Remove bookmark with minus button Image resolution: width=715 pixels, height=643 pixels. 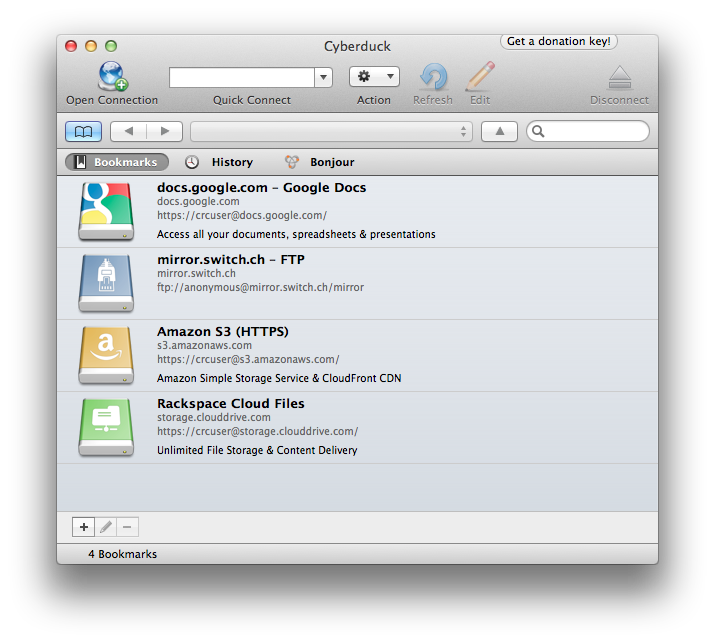[127, 527]
